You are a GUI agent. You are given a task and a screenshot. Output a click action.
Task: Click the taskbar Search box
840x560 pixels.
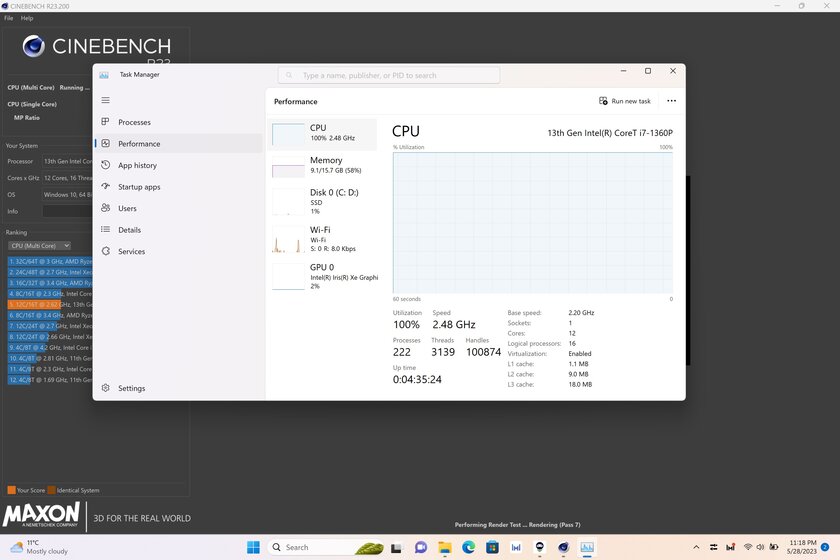tap(325, 547)
